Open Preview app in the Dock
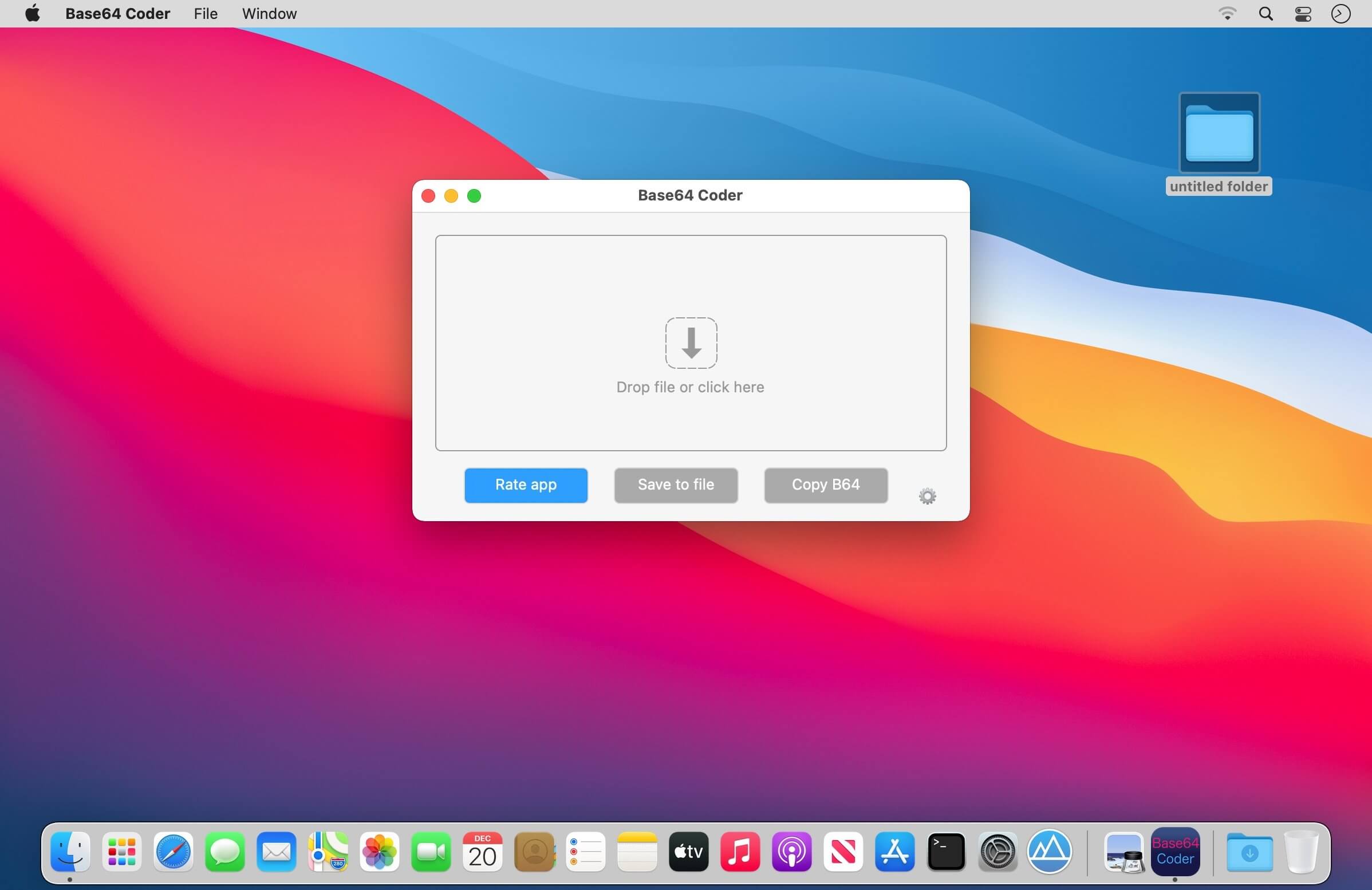 point(1123,852)
